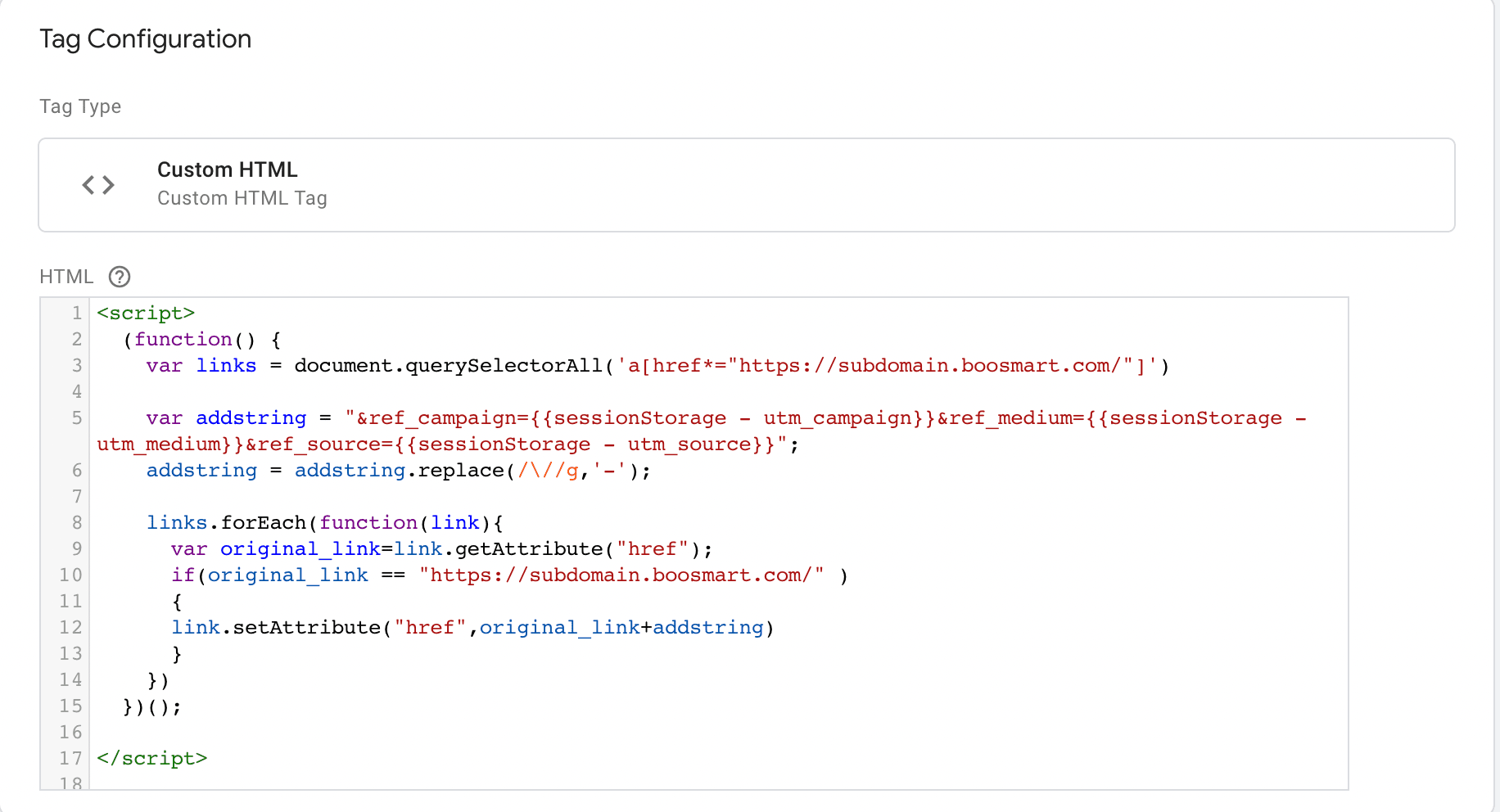Select the original_link variable on line 9
The width and height of the screenshot is (1500, 812).
(300, 548)
